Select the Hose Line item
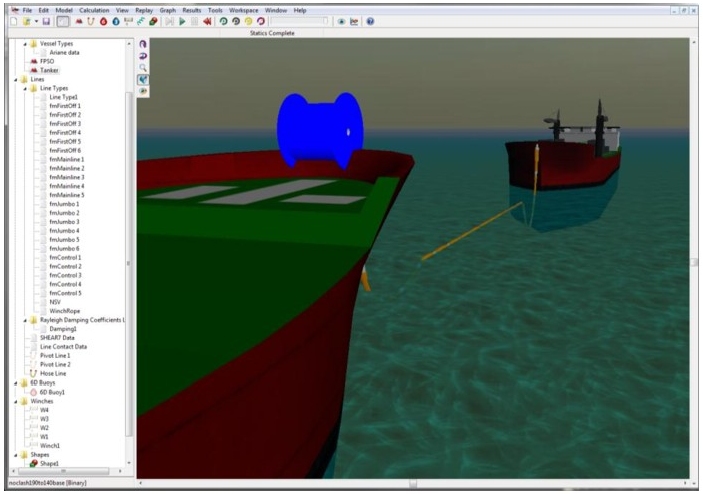703x494 pixels. (53, 373)
